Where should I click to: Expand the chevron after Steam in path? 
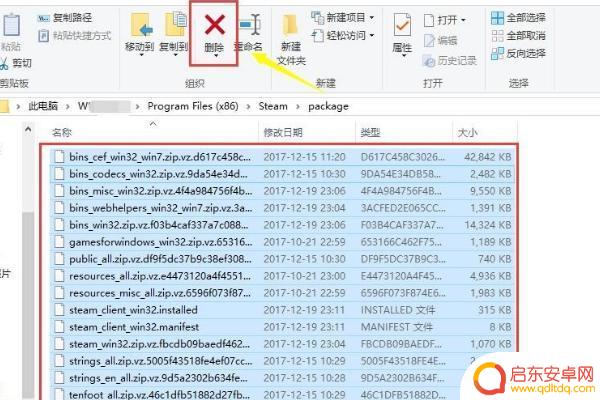click(x=298, y=106)
